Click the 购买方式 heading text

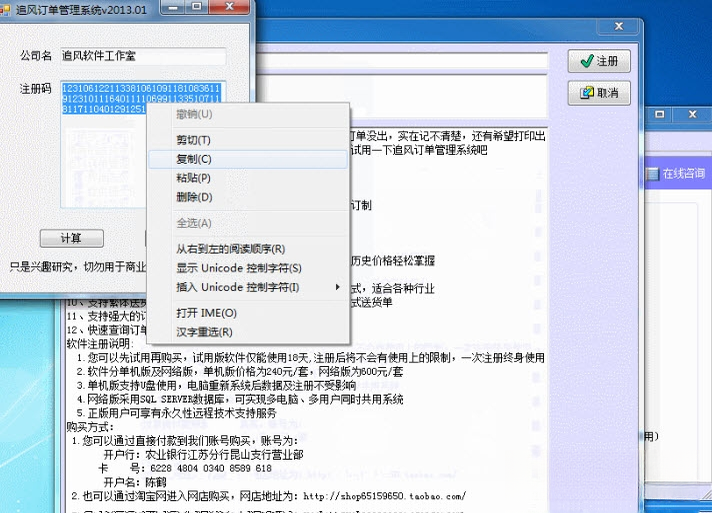[90, 427]
